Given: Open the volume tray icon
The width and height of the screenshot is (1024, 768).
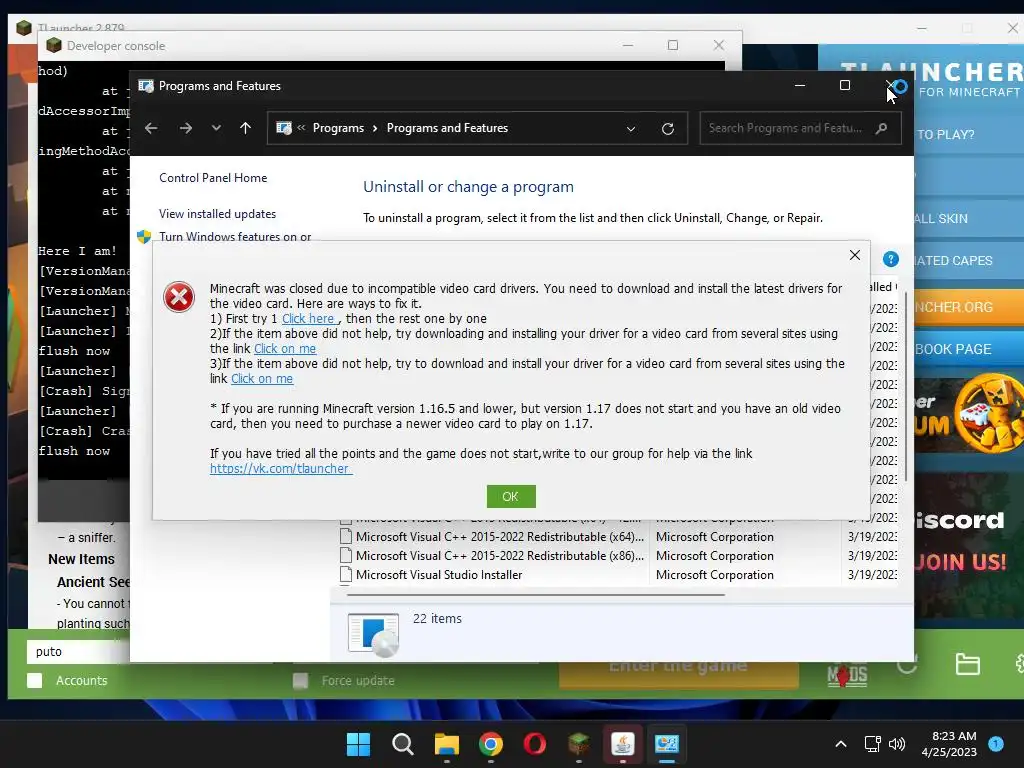Looking at the screenshot, I should [x=897, y=744].
